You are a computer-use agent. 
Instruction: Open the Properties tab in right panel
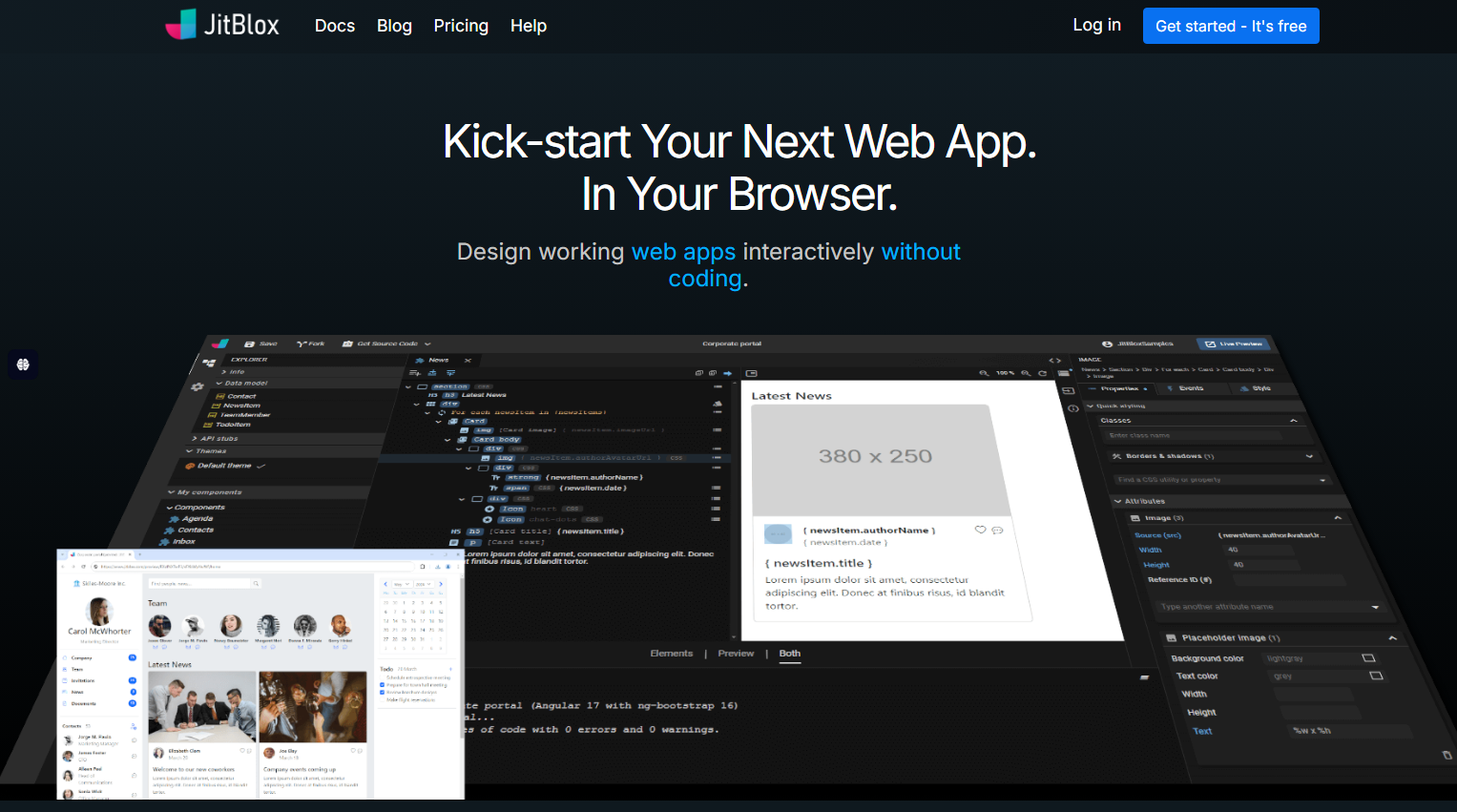1119,388
